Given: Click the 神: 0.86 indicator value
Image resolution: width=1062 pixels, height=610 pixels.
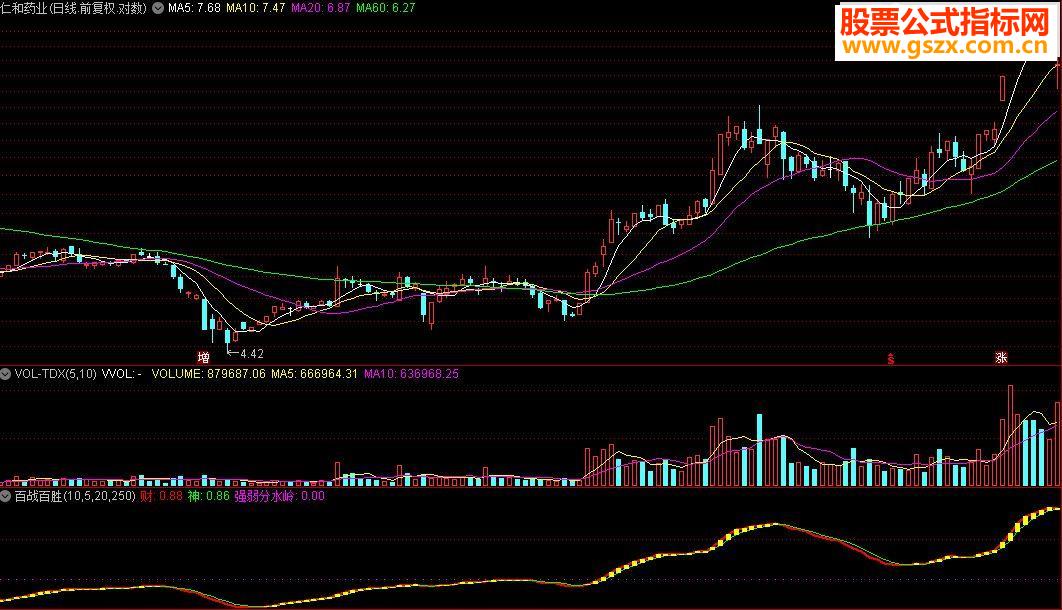Looking at the screenshot, I should pos(209,496).
